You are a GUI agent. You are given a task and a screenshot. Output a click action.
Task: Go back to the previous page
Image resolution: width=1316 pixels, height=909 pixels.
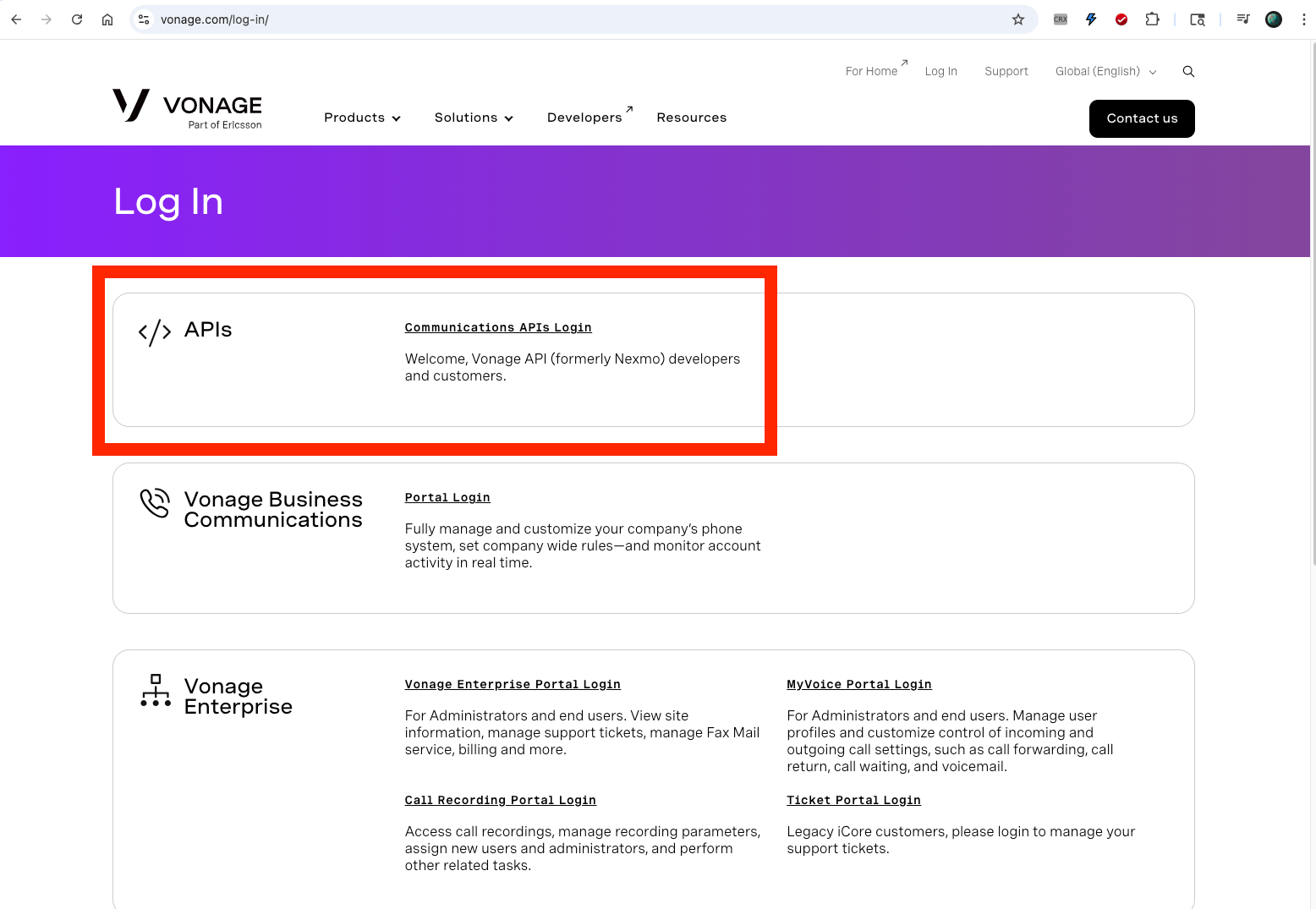pyautogui.click(x=16, y=19)
